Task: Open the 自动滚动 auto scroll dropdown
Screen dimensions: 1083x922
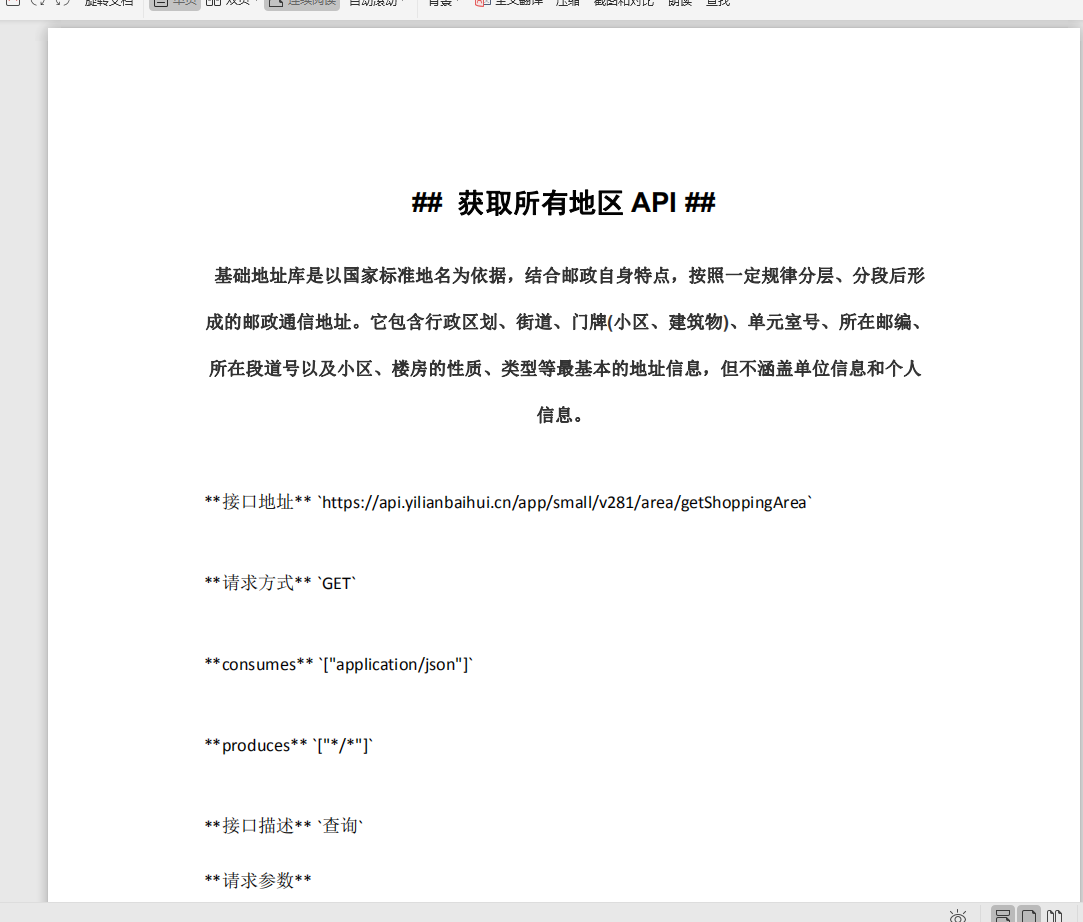Action: coord(376,3)
